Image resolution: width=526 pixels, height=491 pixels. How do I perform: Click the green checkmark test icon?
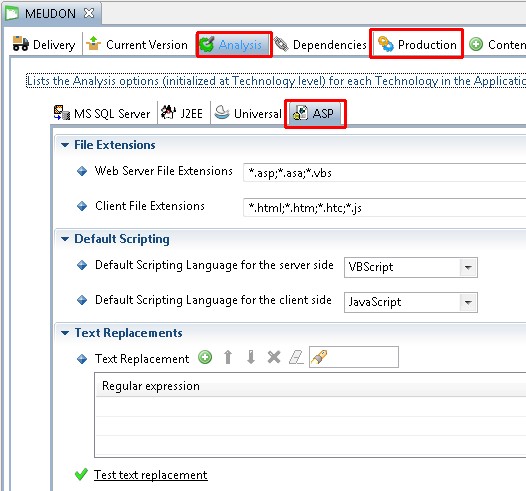click(x=81, y=475)
